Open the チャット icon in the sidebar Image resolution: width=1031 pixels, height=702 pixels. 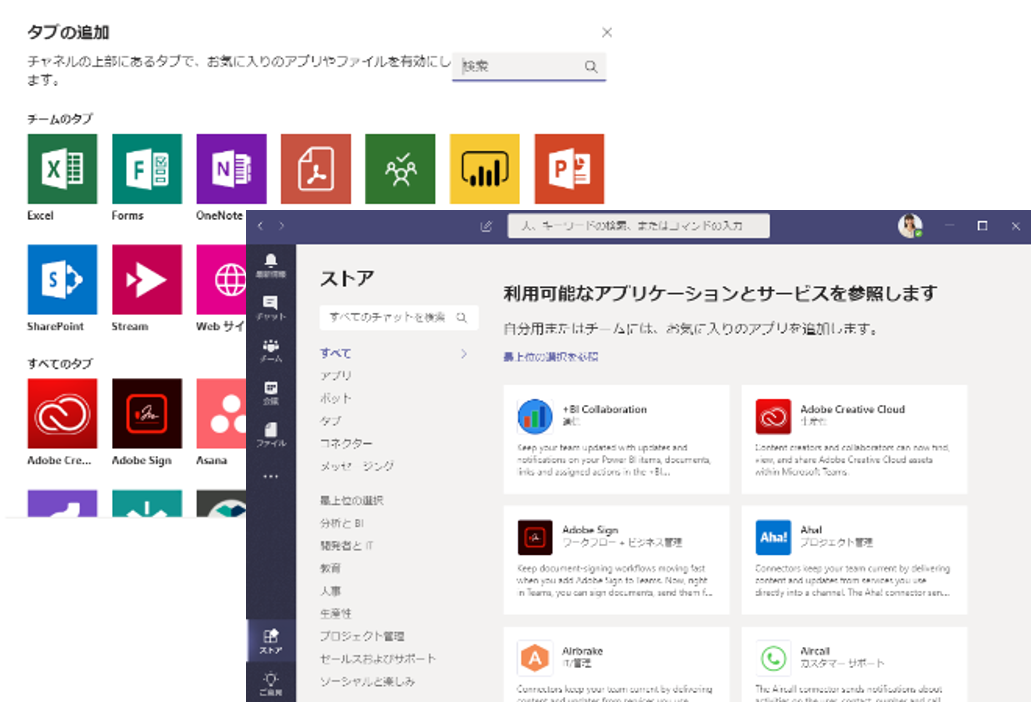[x=270, y=307]
